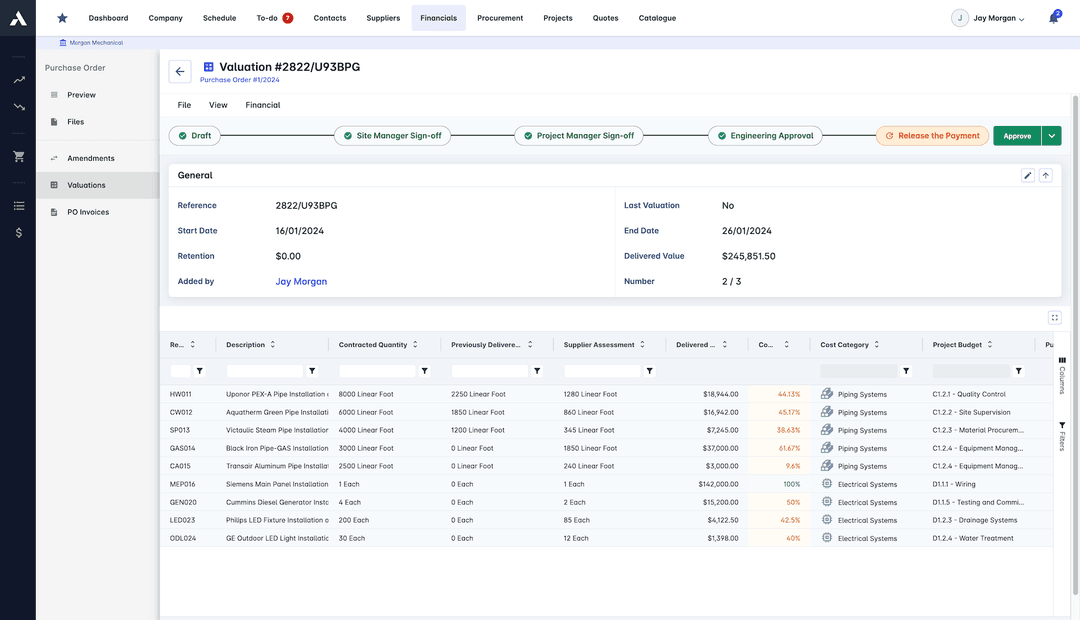Edit the General section using the pencil icon
Image resolution: width=1080 pixels, height=620 pixels.
pyautogui.click(x=1027, y=174)
